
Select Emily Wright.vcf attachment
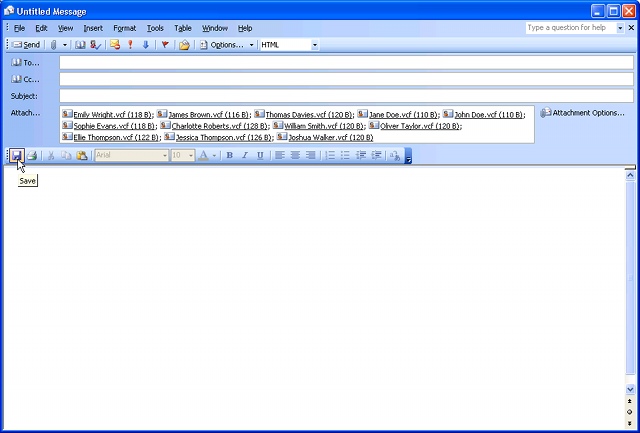[108, 114]
